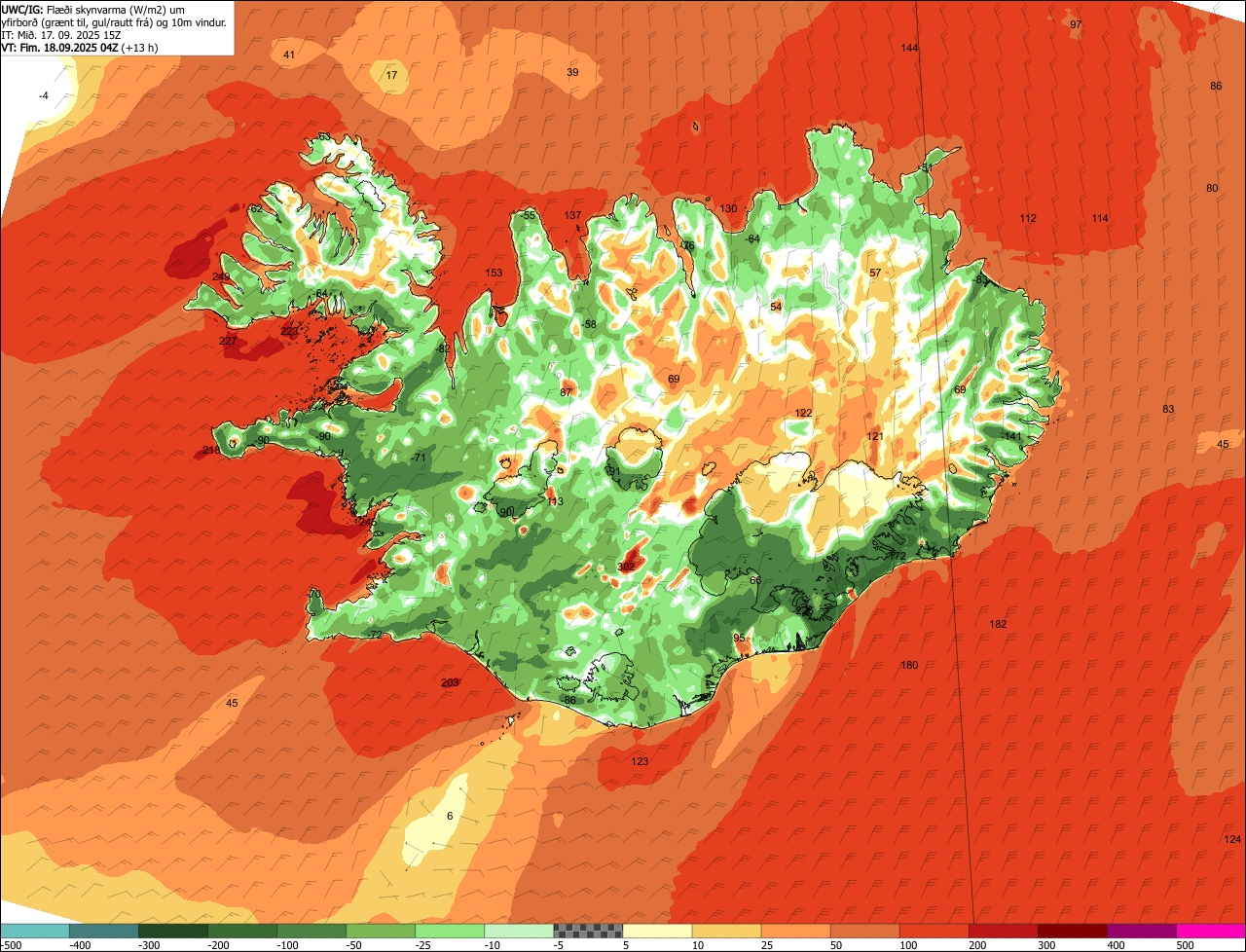1246x952 pixels.
Task: Click the 57 value in northeast Iceland
Action: [875, 273]
